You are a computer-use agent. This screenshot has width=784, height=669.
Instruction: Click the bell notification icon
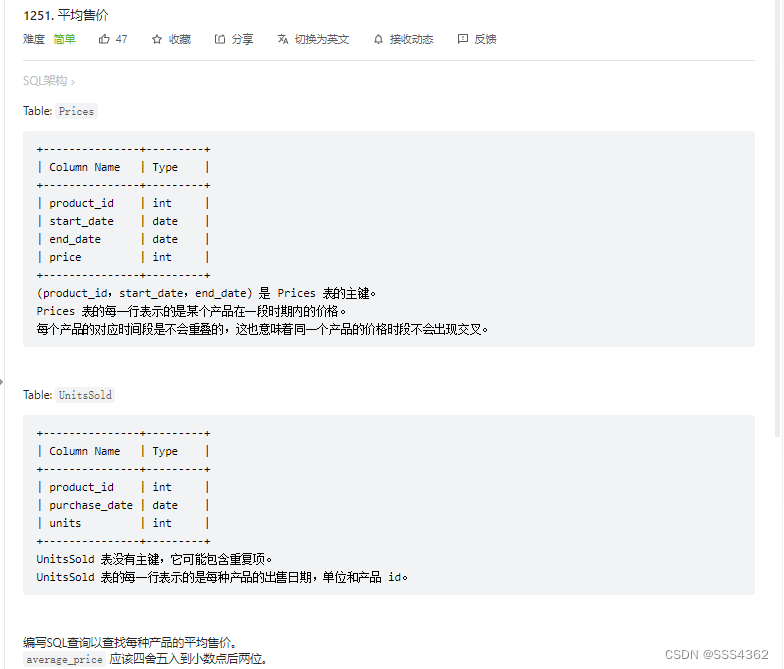378,39
